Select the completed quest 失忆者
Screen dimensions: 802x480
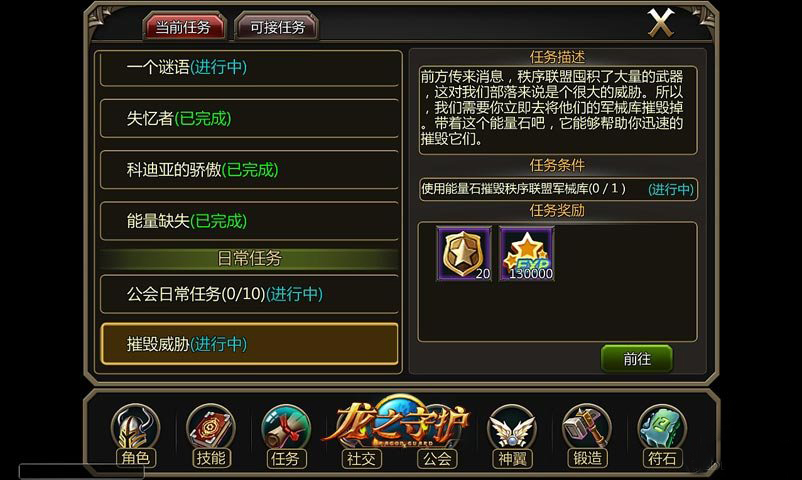click(x=250, y=119)
